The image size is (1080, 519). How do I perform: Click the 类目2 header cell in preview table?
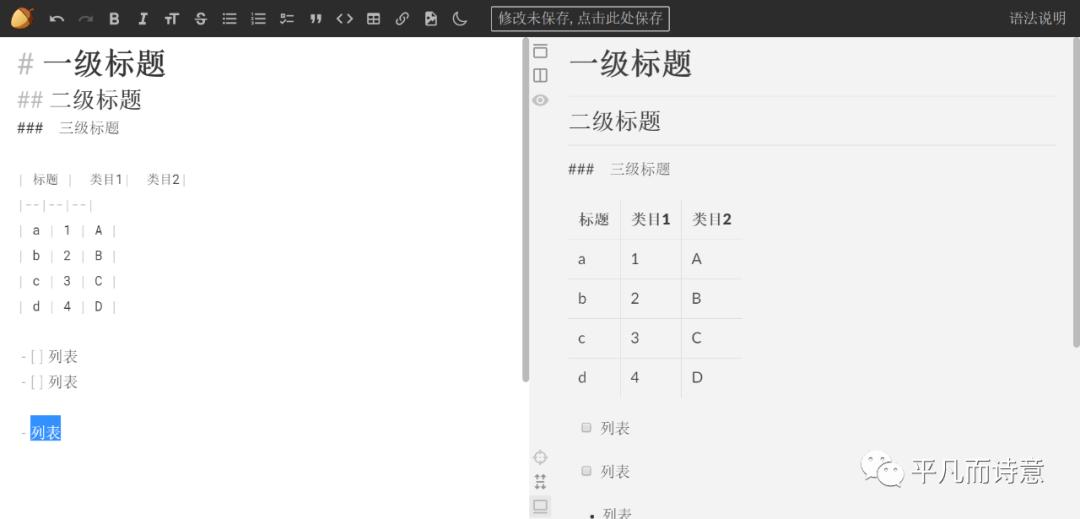712,220
